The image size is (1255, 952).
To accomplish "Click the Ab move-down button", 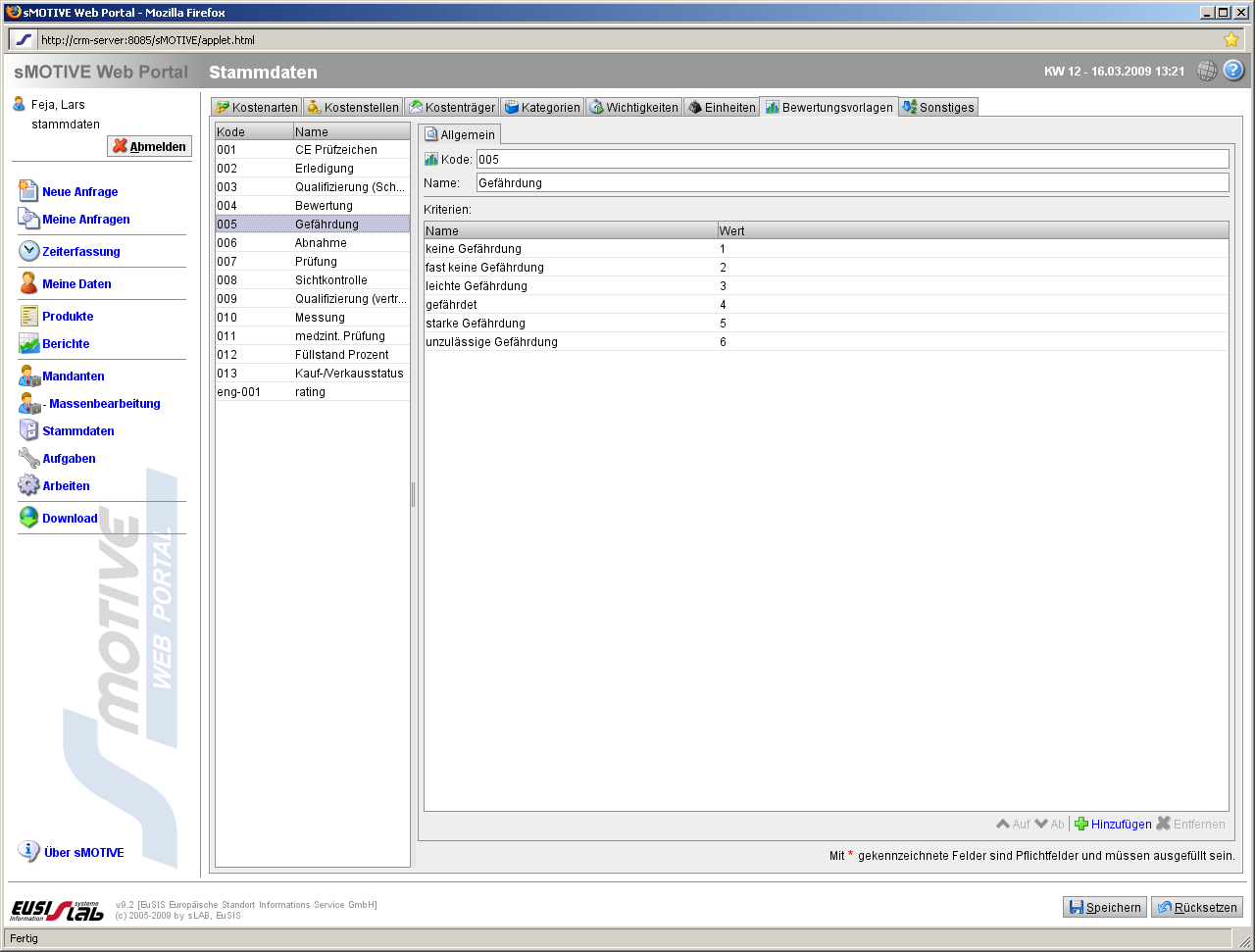I will (x=1049, y=825).
